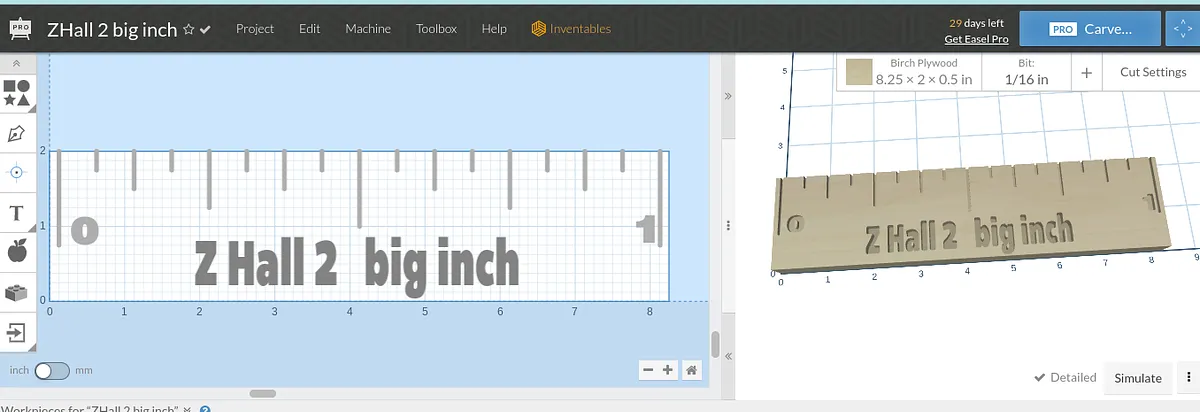The image size is (1200, 412).
Task: Open the Project menu
Action: tap(255, 29)
